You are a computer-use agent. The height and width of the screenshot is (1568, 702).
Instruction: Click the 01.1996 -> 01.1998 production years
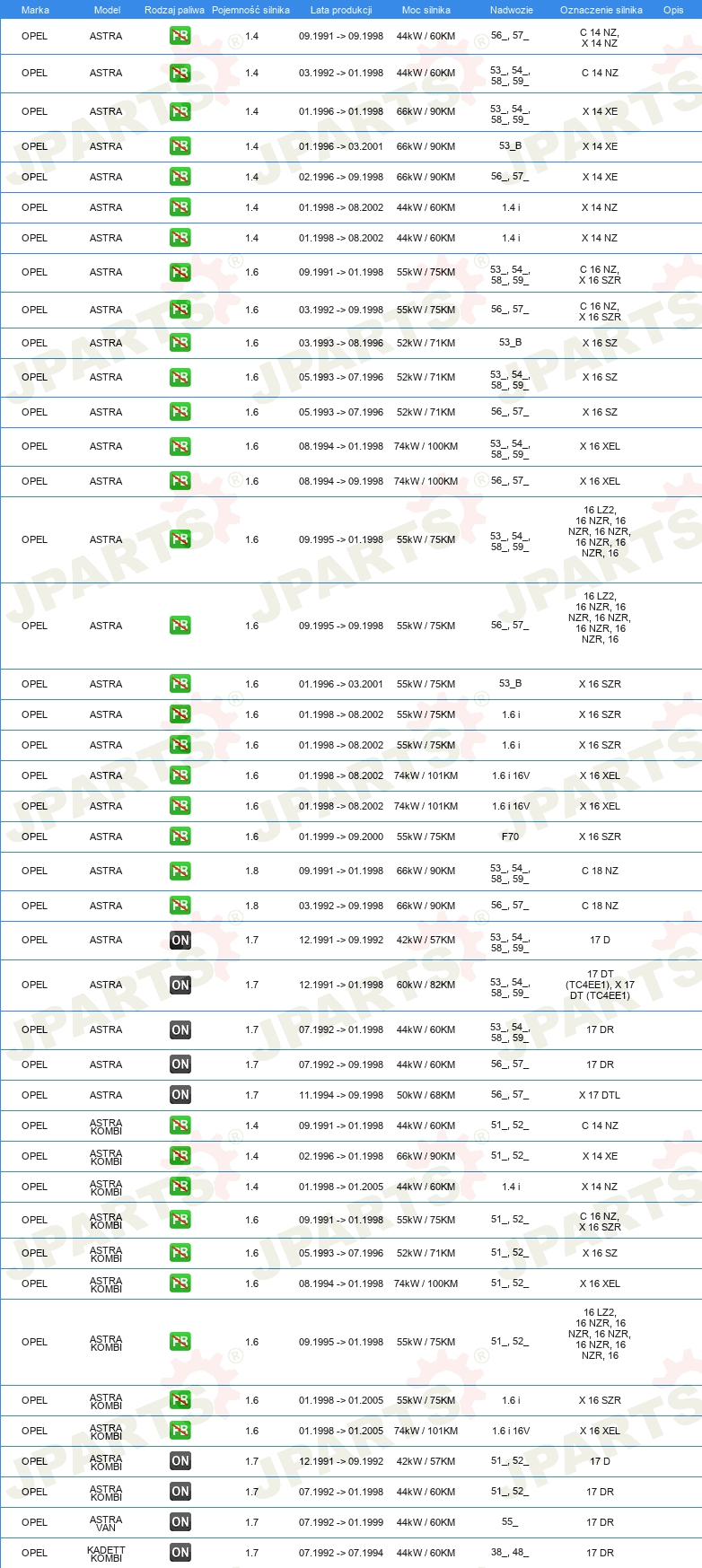pyautogui.click(x=341, y=111)
